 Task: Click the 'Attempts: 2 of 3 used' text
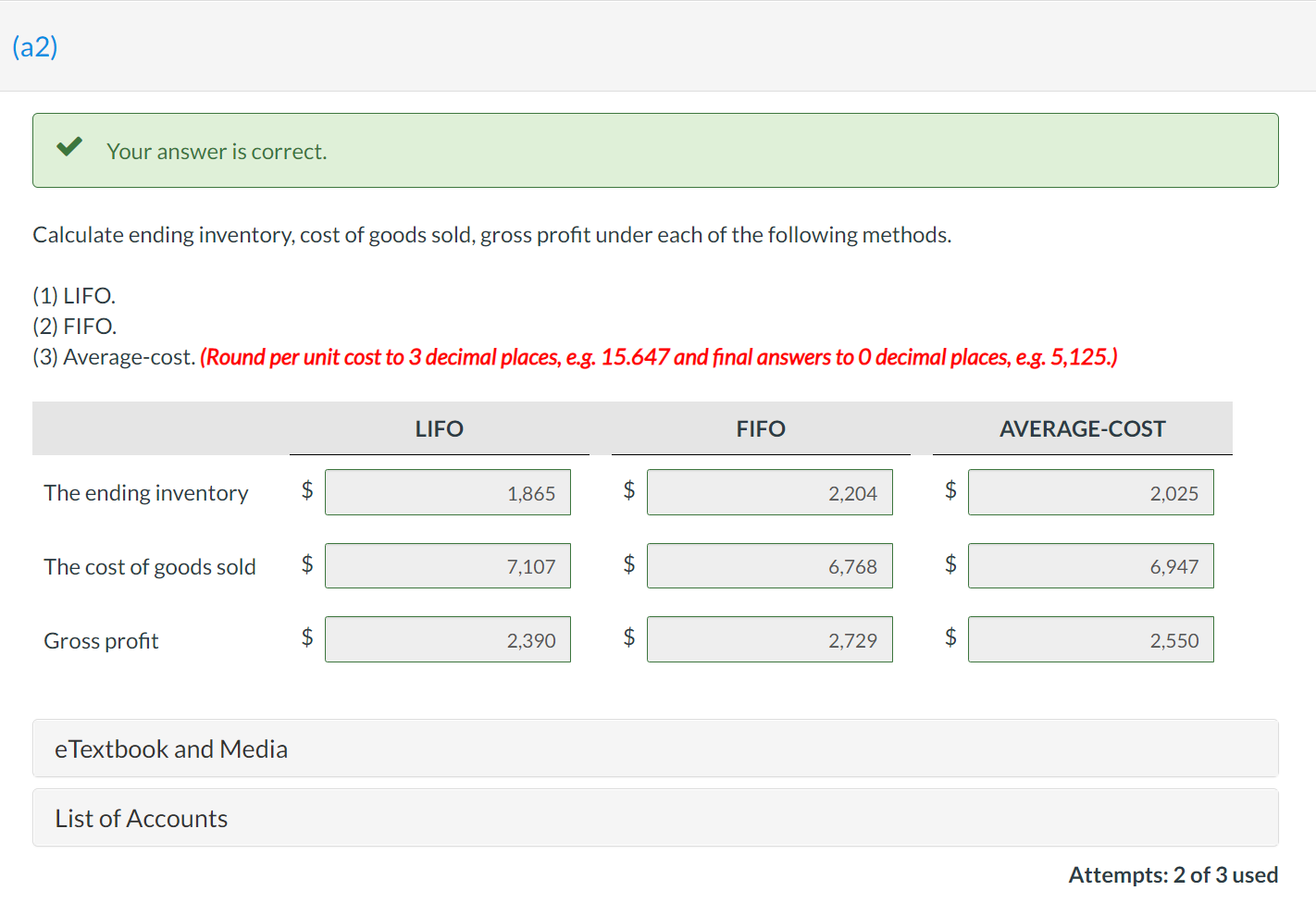[1173, 875]
